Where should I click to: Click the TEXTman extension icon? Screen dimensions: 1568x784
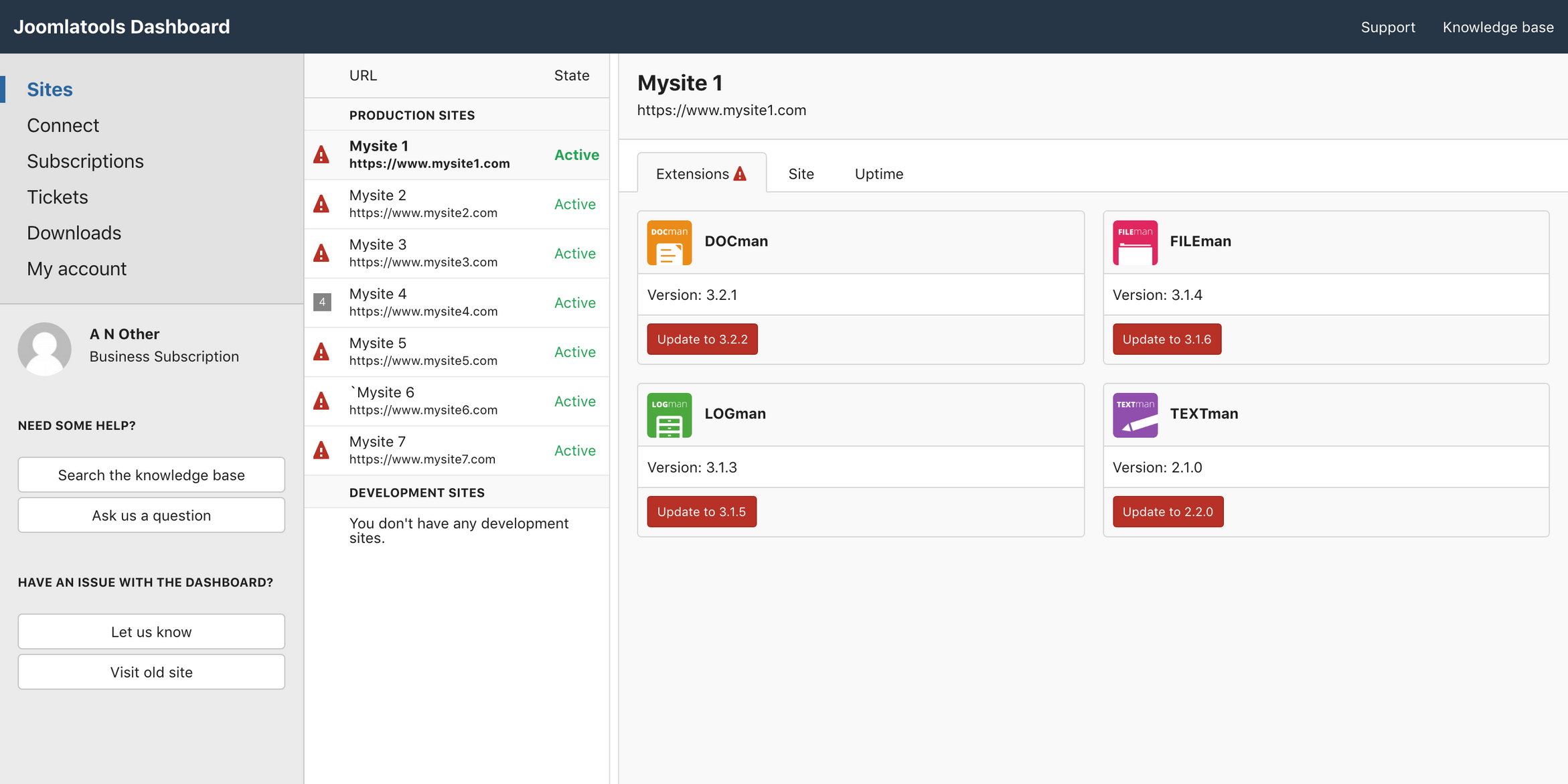pos(1135,415)
